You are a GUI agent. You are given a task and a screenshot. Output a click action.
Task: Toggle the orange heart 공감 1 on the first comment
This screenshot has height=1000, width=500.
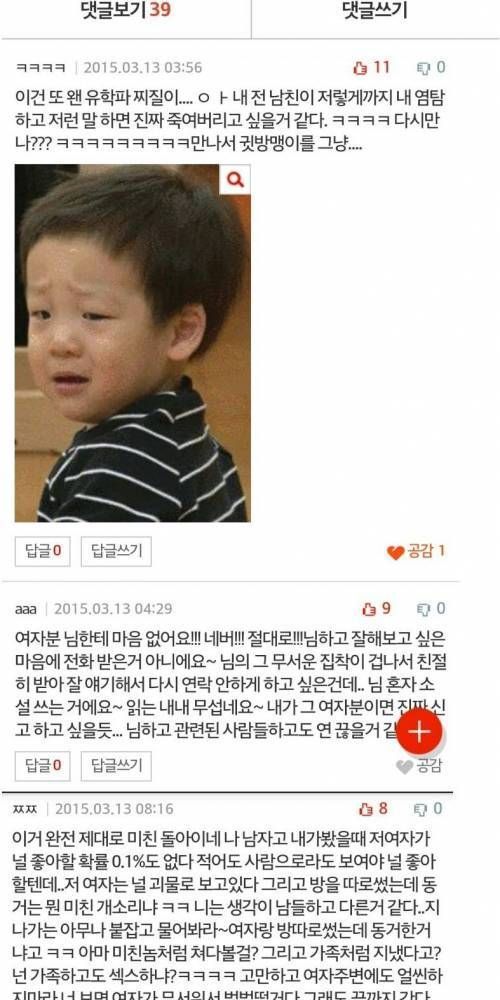tap(416, 552)
